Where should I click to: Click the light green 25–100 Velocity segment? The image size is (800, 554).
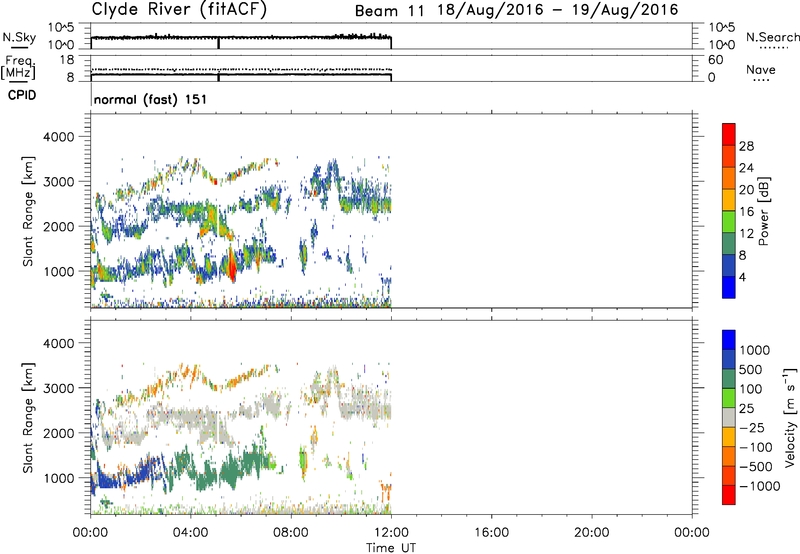(729, 398)
